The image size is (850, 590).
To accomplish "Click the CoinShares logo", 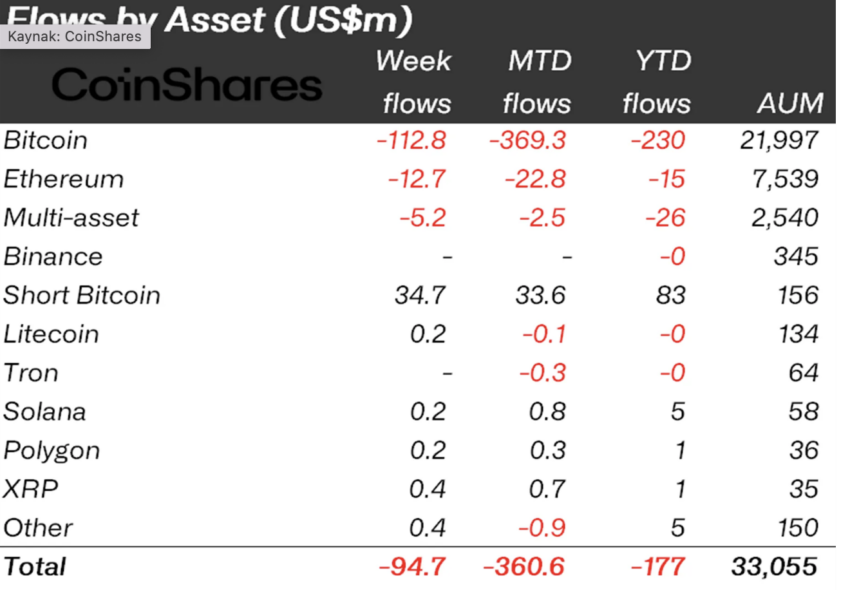I will click(187, 85).
